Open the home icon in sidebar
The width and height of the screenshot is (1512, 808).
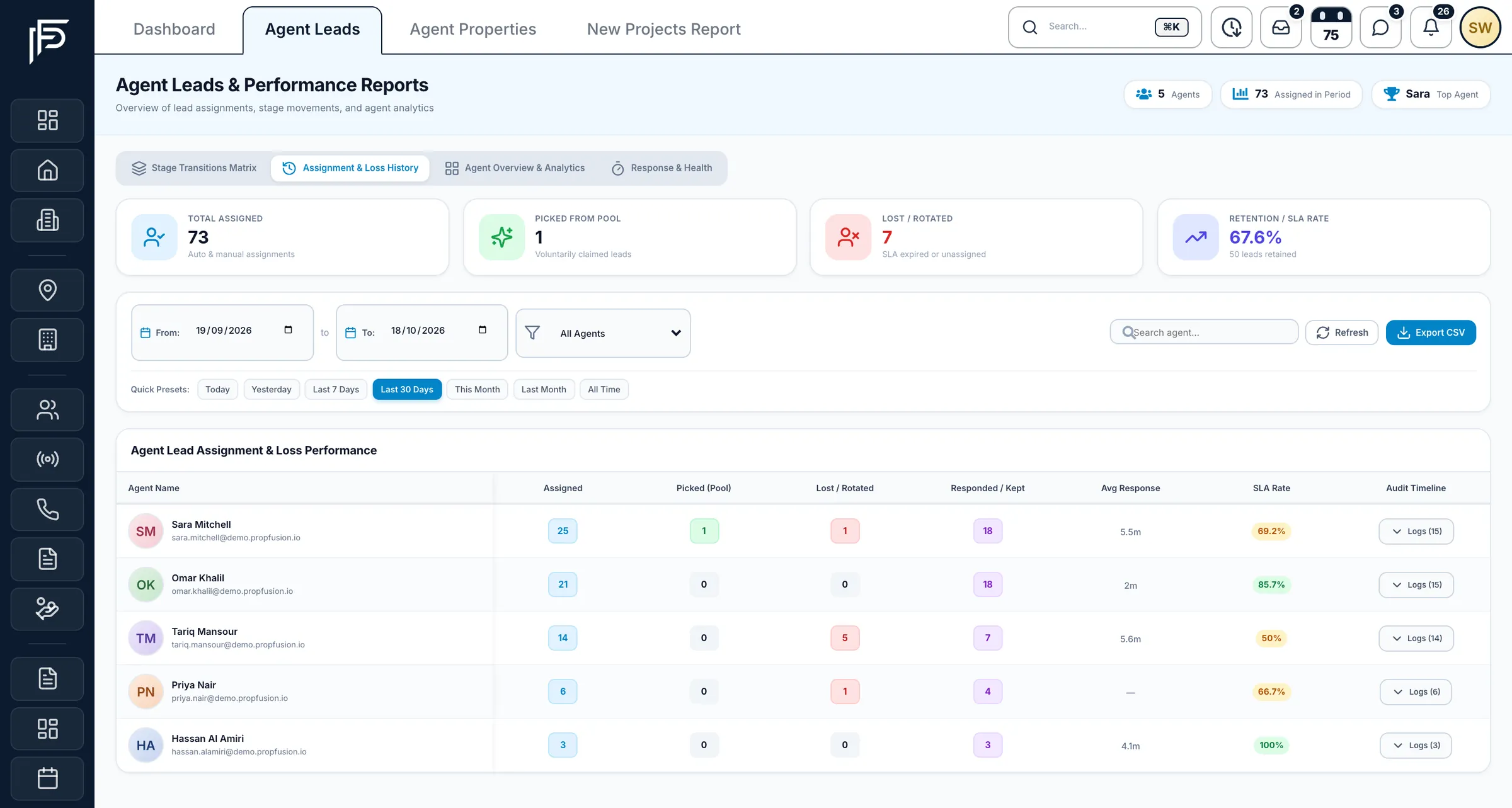pyautogui.click(x=47, y=170)
